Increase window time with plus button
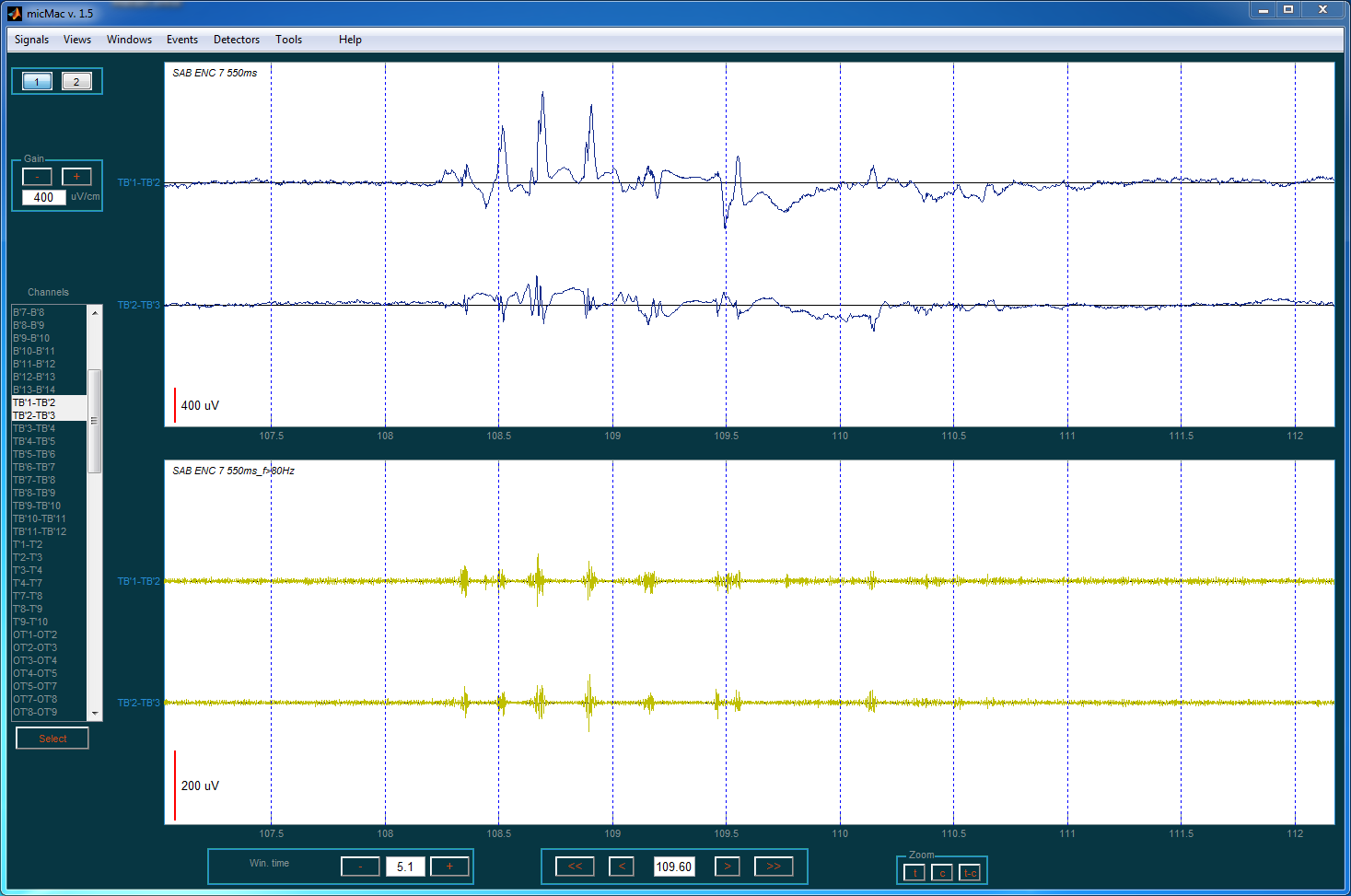The image size is (1351, 896). [x=449, y=867]
